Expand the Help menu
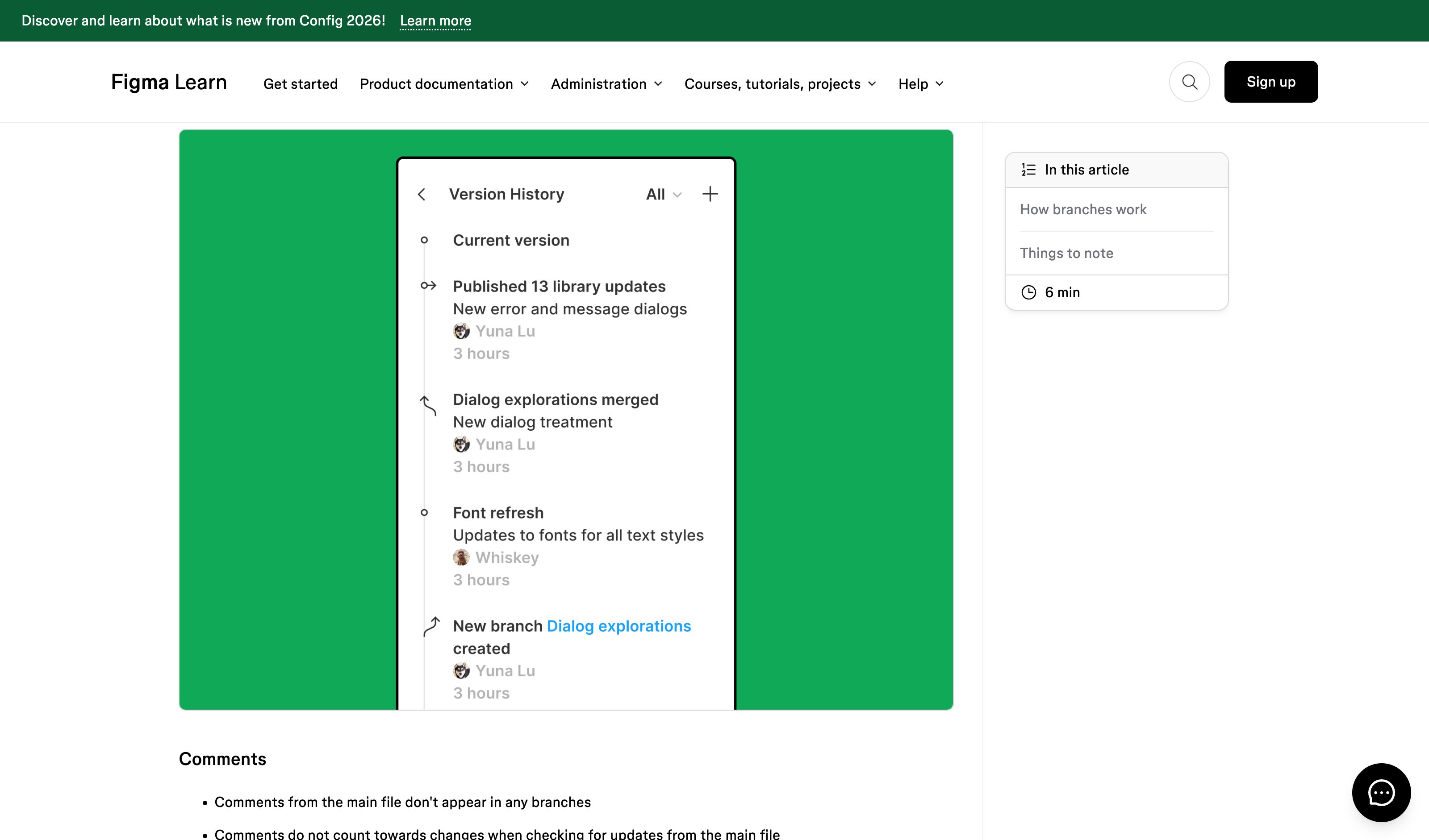This screenshot has width=1429, height=840. 921,84
